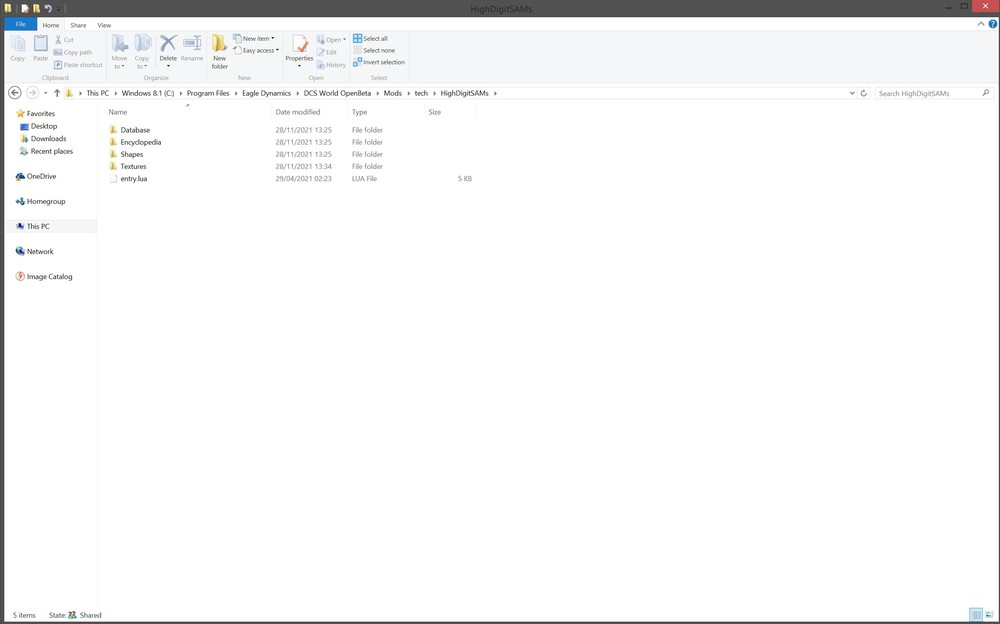Sort by the Type column header
This screenshot has width=1000, height=624.
pos(360,112)
